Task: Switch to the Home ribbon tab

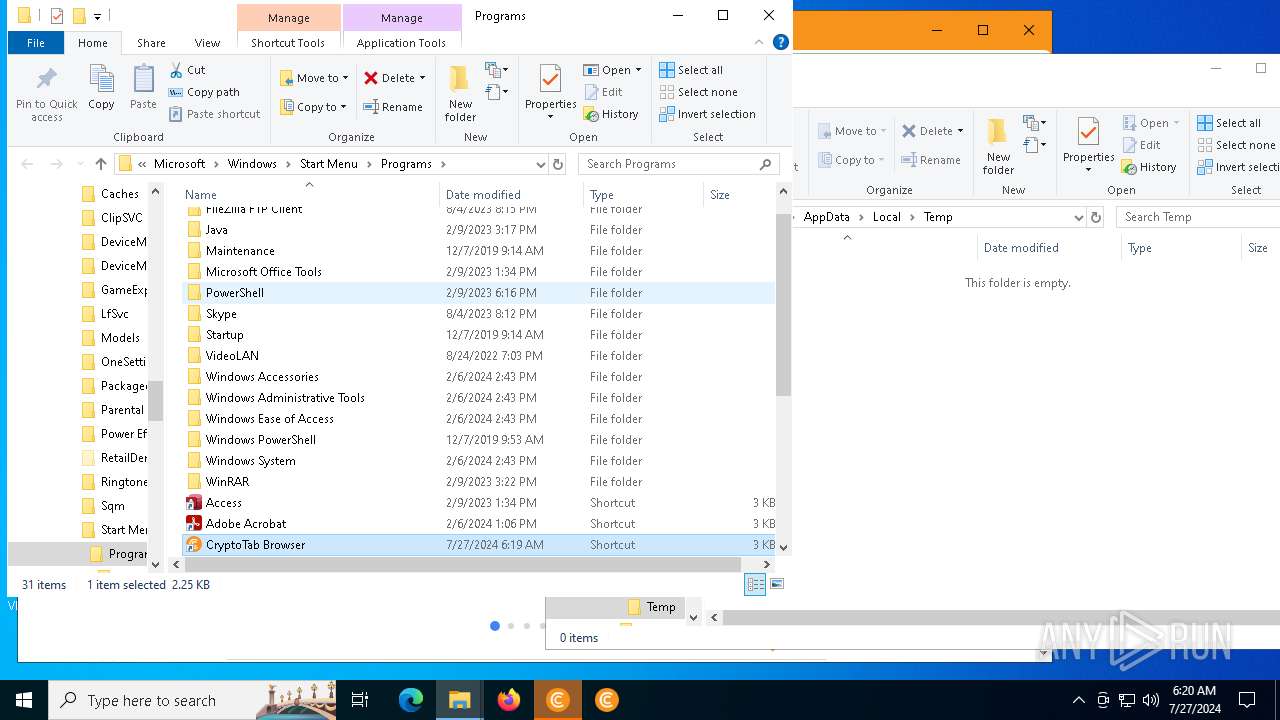Action: click(92, 43)
